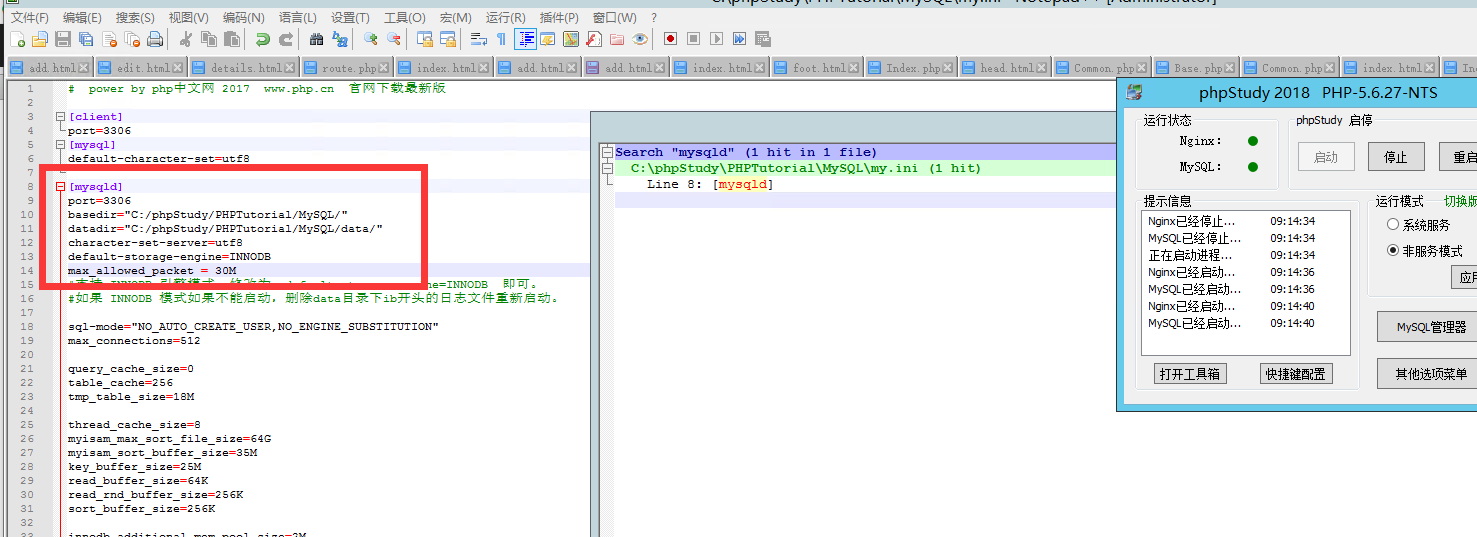1477x537 pixels.
Task: Zoom in with the magnifier plus icon
Action: (371, 39)
